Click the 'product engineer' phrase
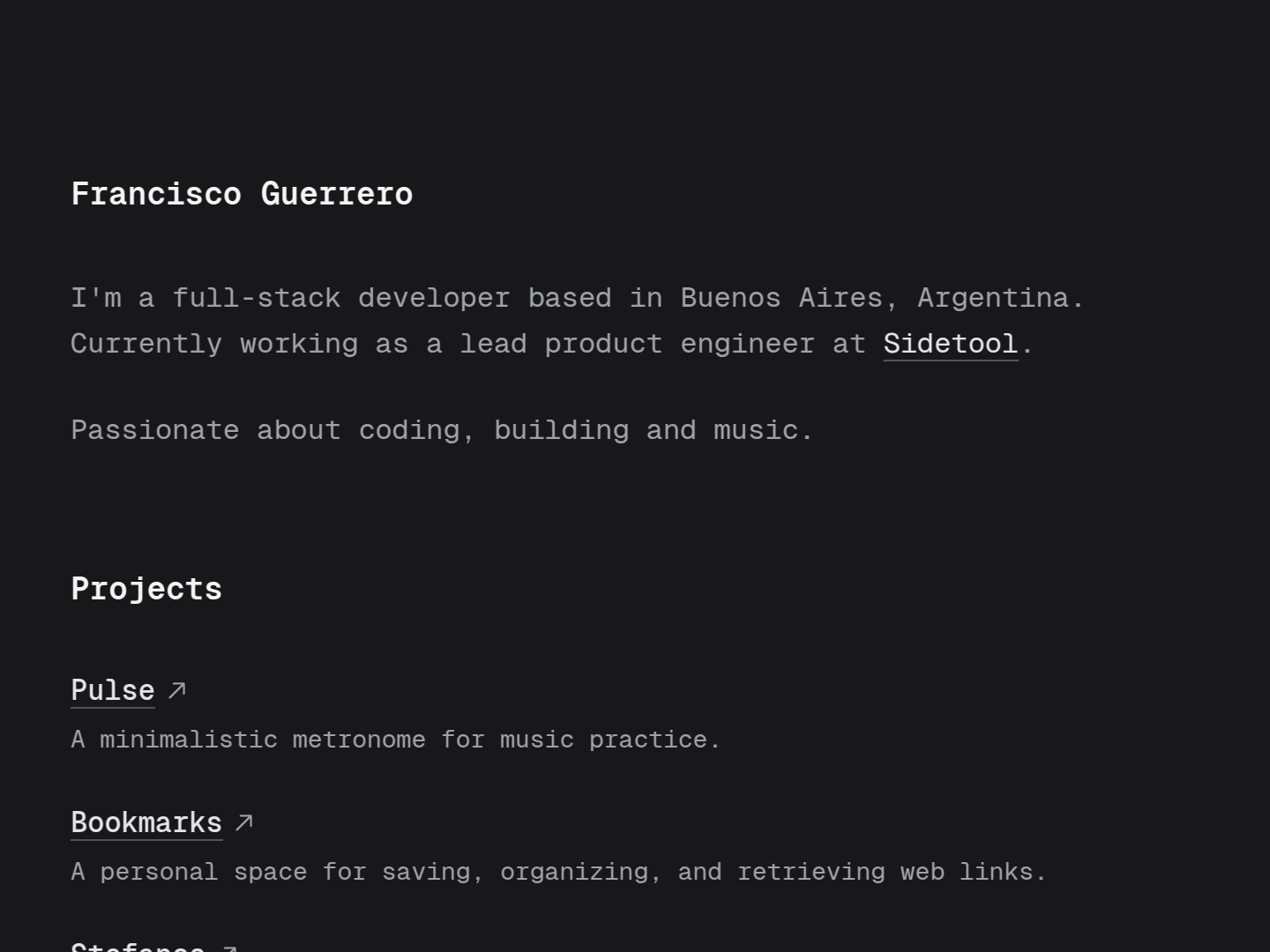Viewport: 1270px width, 952px height. click(x=680, y=344)
